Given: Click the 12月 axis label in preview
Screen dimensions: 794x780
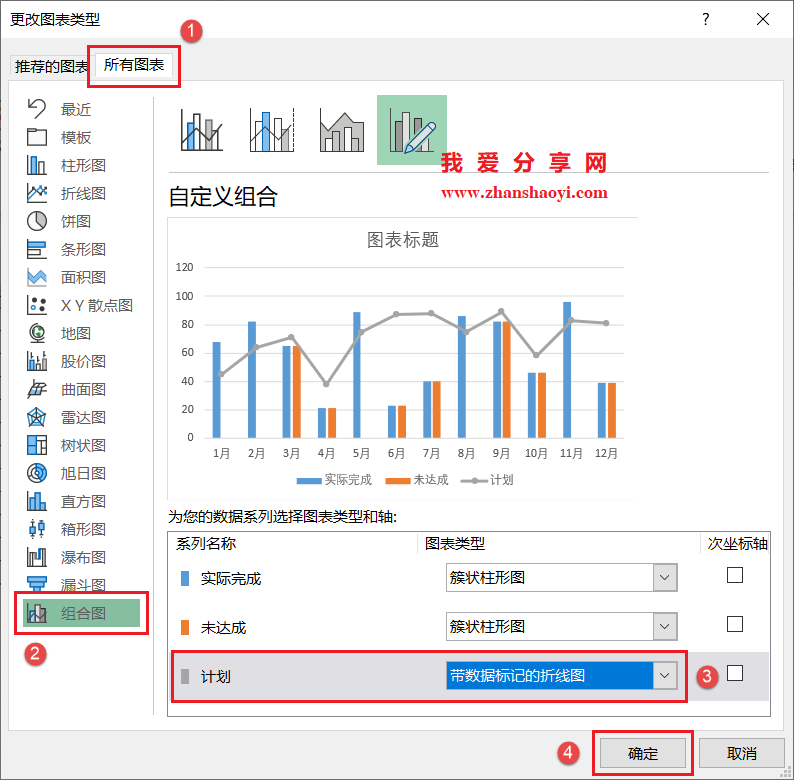Looking at the screenshot, I should pos(606,453).
